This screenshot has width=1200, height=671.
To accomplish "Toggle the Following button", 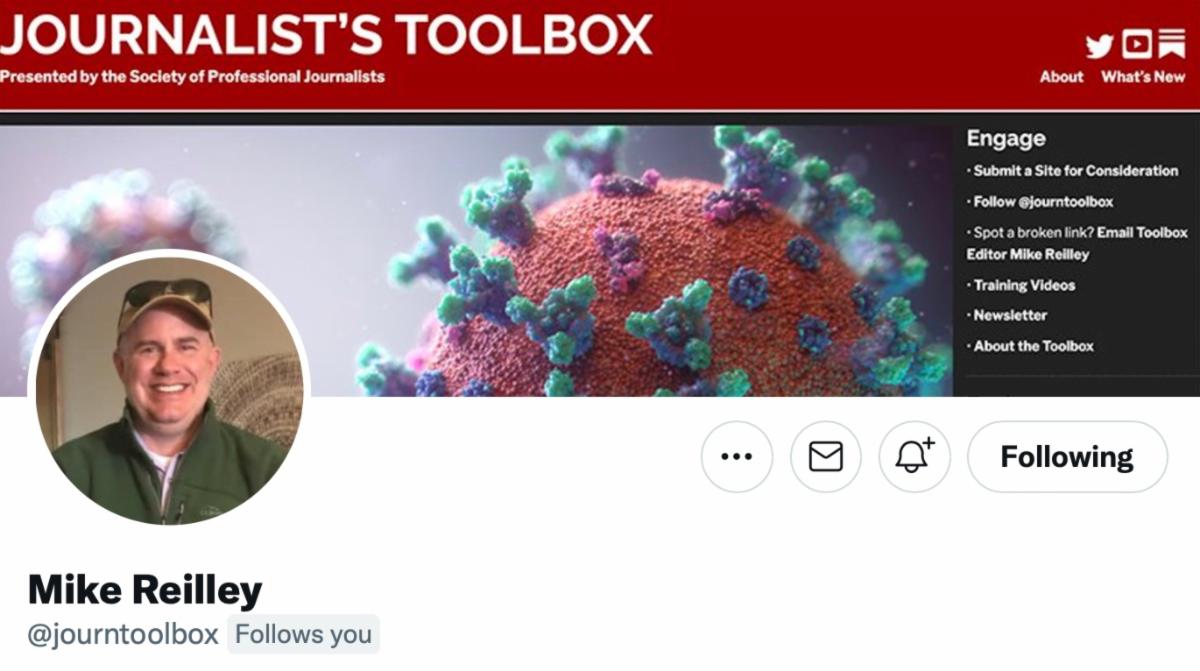I will pos(1067,457).
